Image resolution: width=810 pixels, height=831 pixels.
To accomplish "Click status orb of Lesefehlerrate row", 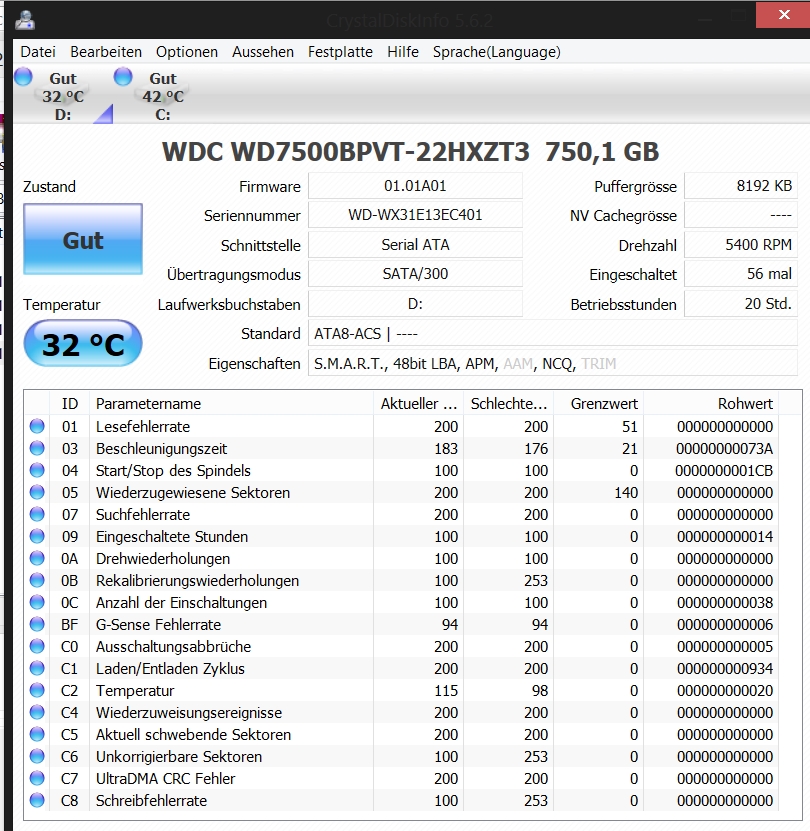I will (x=37, y=426).
